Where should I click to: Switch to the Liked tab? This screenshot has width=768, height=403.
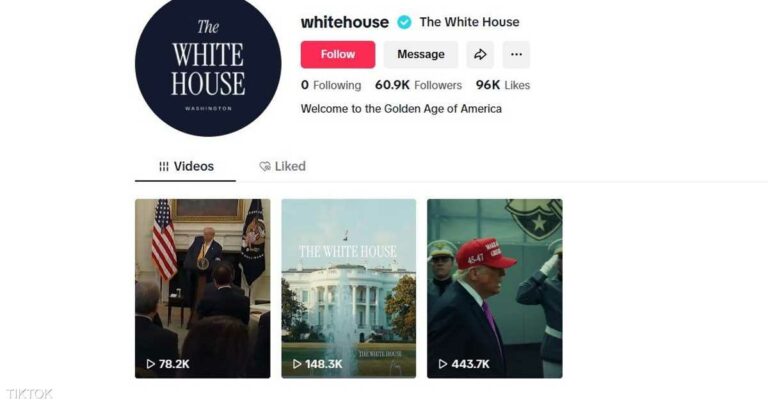(283, 166)
